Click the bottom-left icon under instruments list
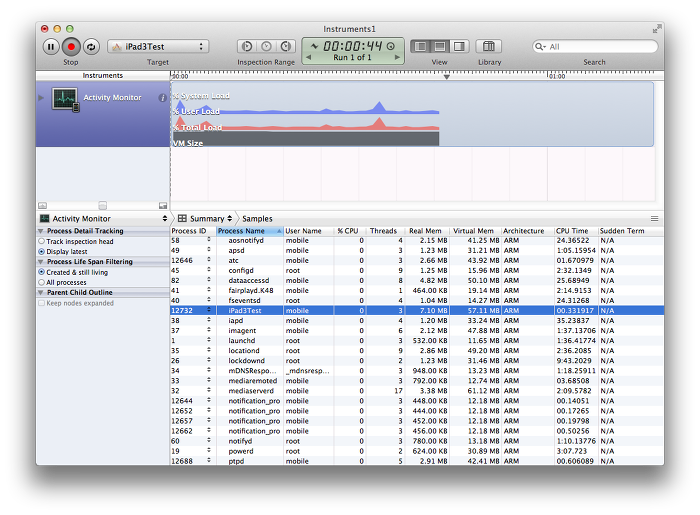The image size is (700, 515). [x=42, y=206]
